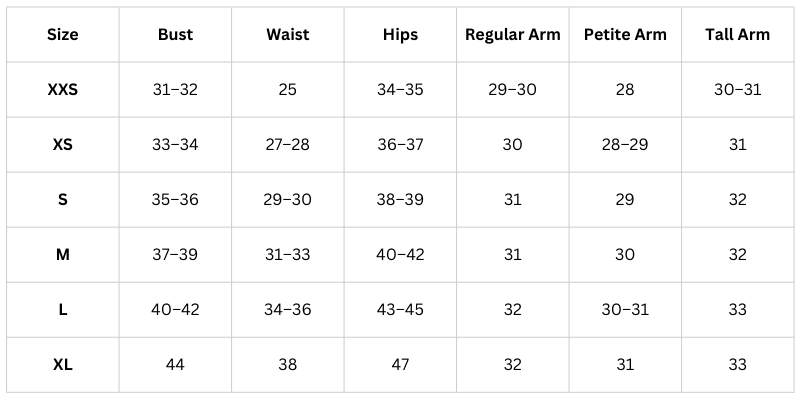The height and width of the screenshot is (400, 800).
Task: Select the XXS bust value 31–32
Action: click(175, 90)
